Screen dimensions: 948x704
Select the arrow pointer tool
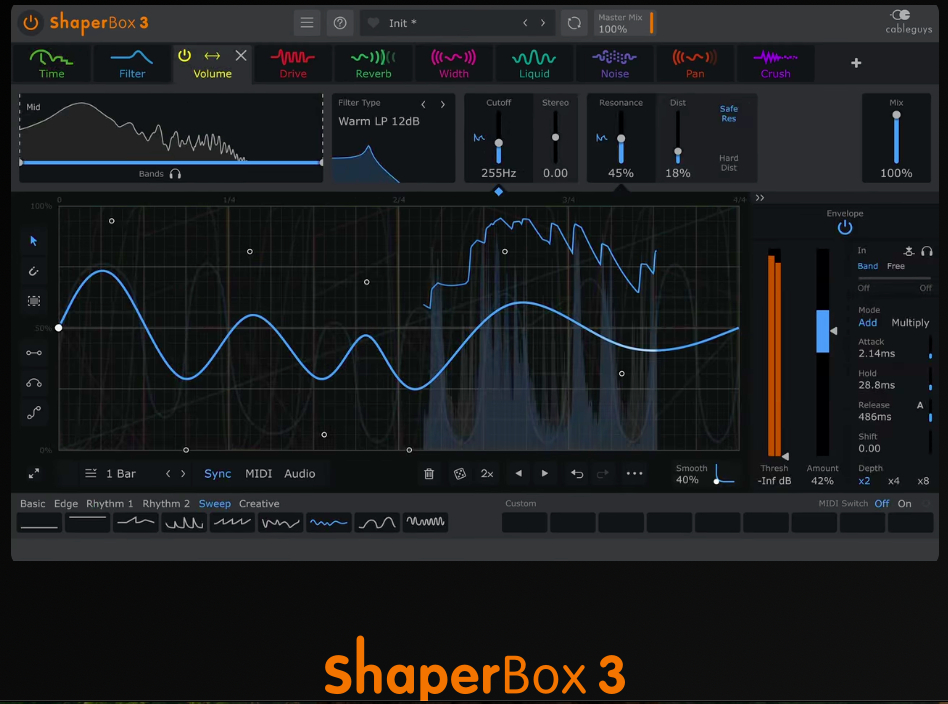click(x=34, y=241)
